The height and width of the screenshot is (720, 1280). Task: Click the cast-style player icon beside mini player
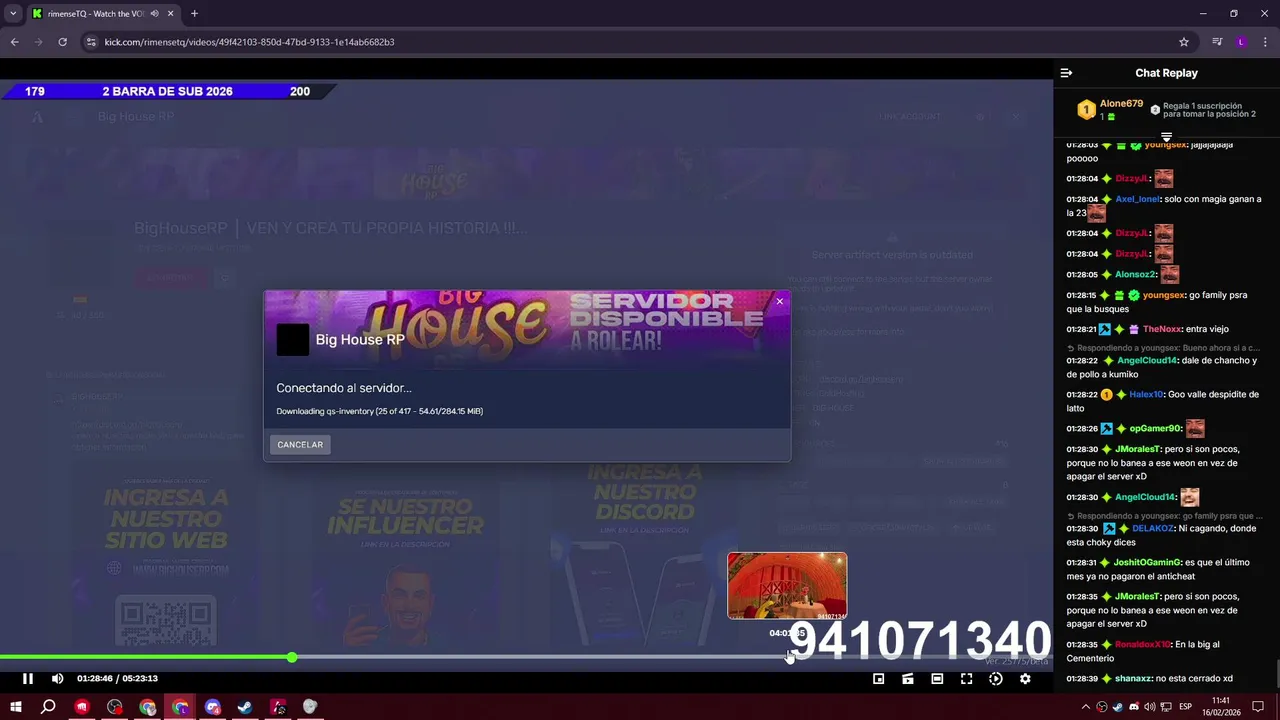[907, 679]
